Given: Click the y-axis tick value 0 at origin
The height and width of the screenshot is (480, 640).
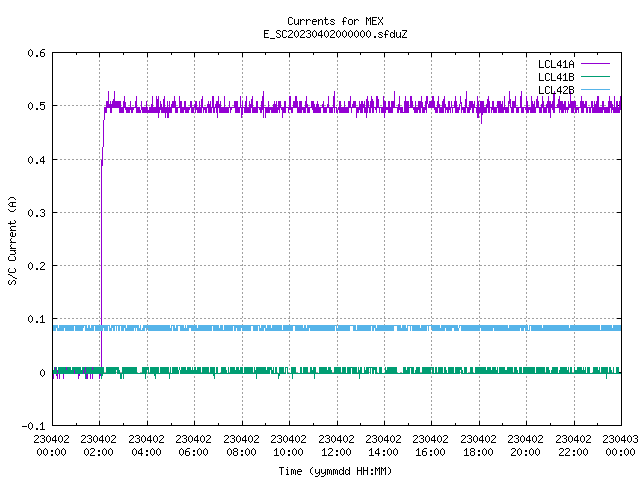Looking at the screenshot, I should tap(42, 373).
